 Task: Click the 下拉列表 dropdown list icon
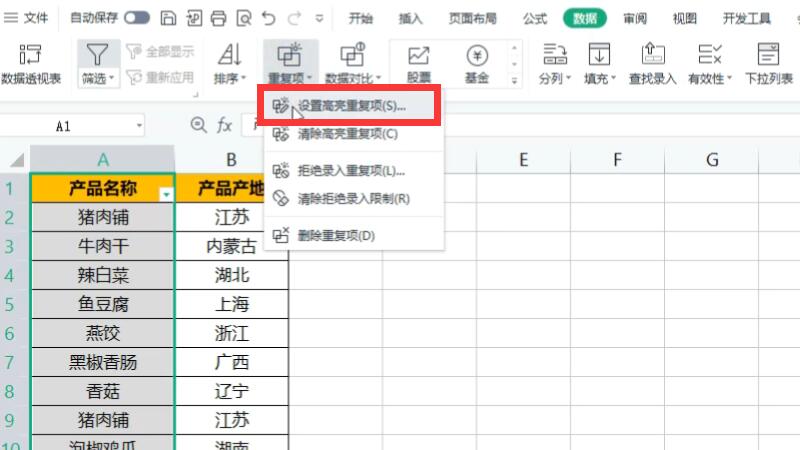click(x=769, y=55)
